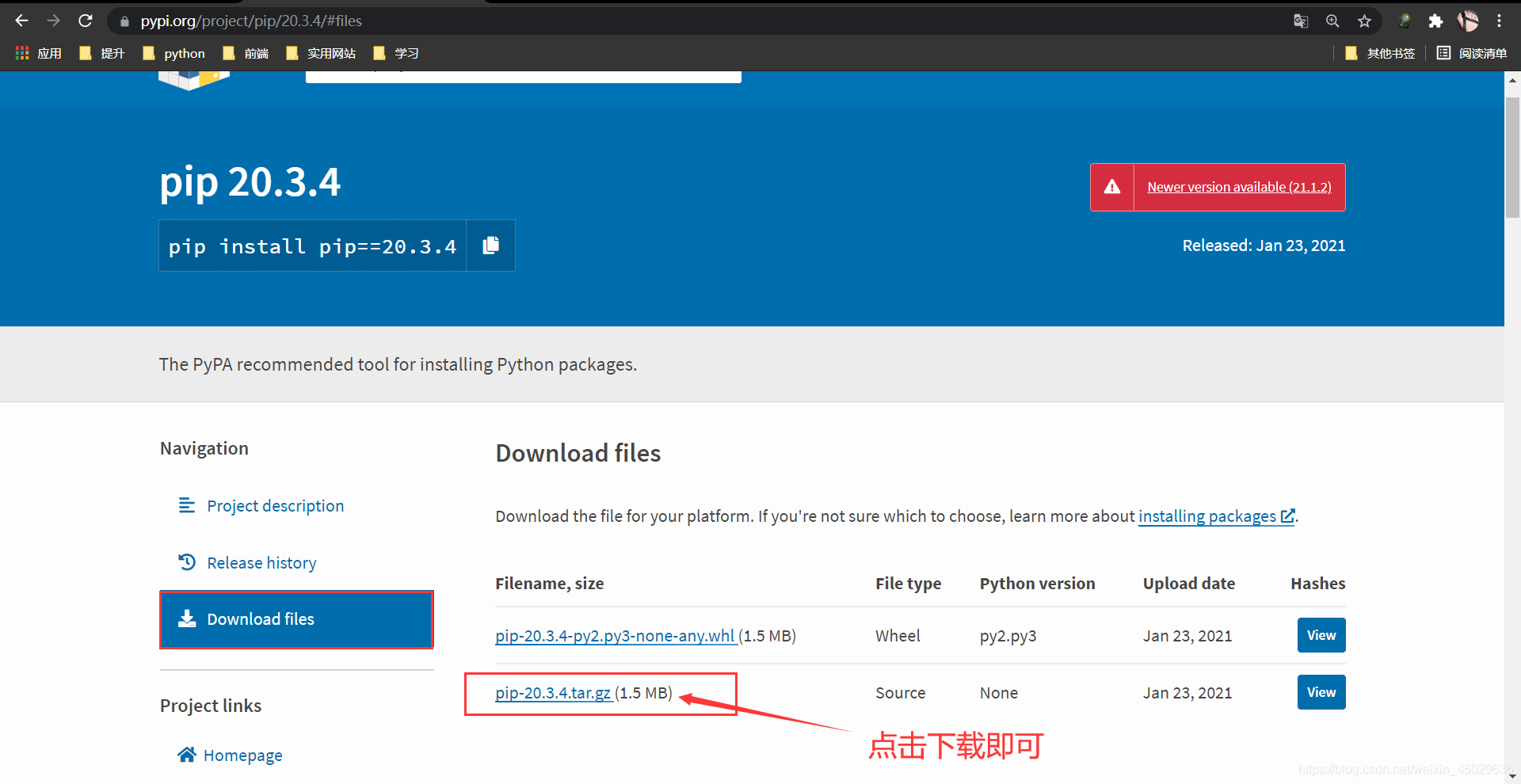Image resolution: width=1521 pixels, height=784 pixels.
Task: Click the PyPA recommended tool description text
Action: click(398, 364)
